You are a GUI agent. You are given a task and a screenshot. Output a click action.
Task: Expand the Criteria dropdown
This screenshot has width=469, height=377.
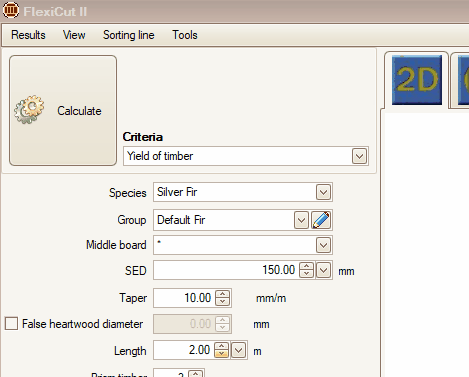(x=359, y=156)
